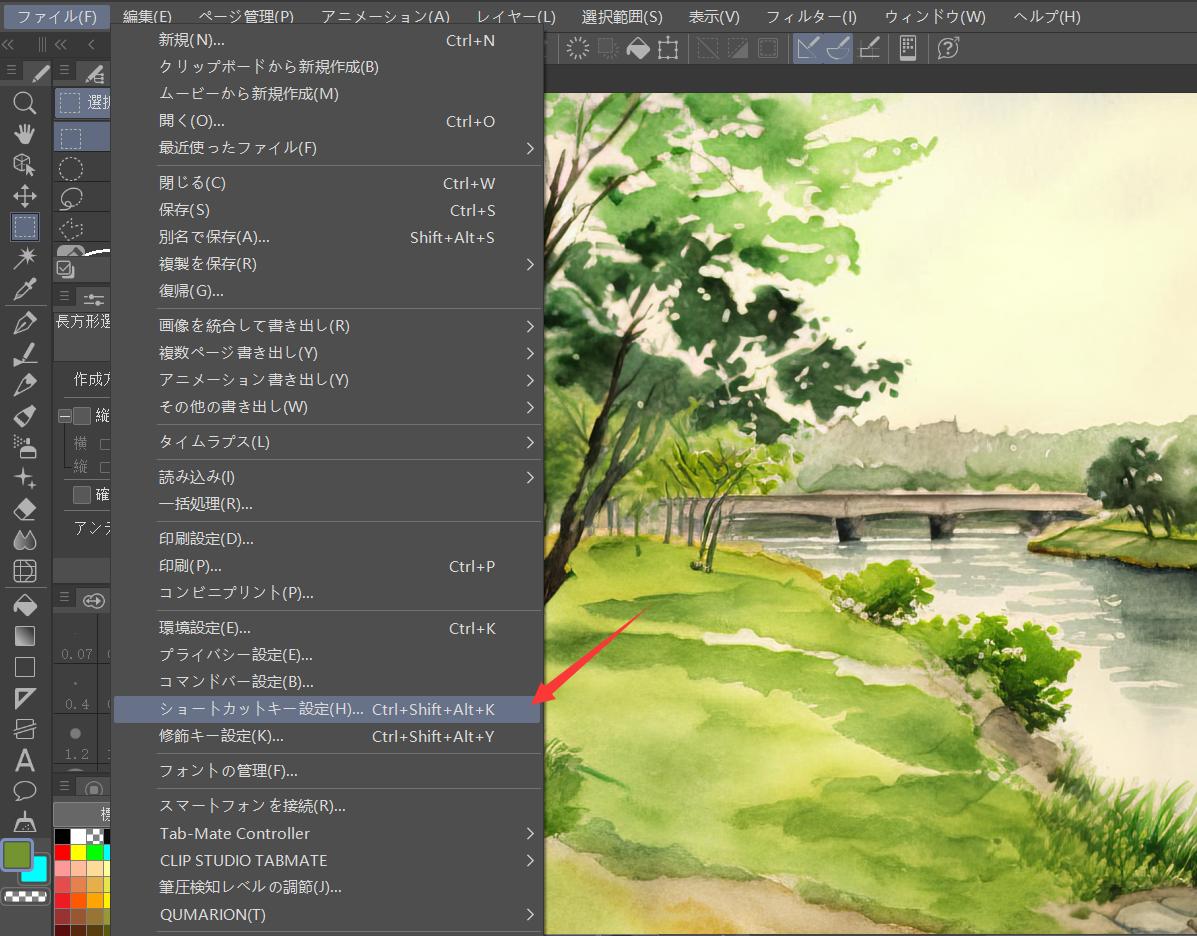Select the Balloon tool
This screenshot has width=1197, height=936.
pyautogui.click(x=24, y=792)
